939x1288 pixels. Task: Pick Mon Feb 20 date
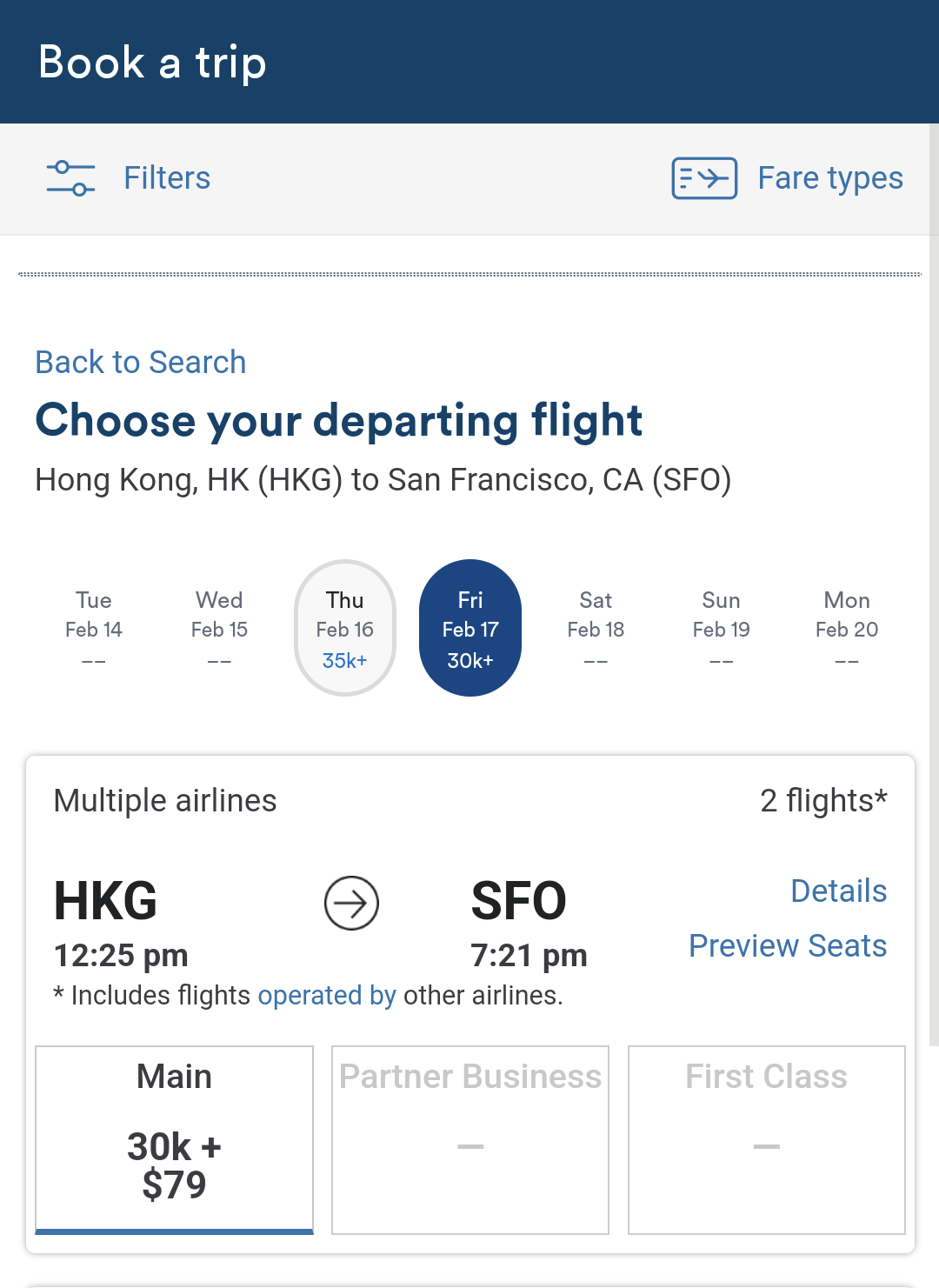point(847,628)
